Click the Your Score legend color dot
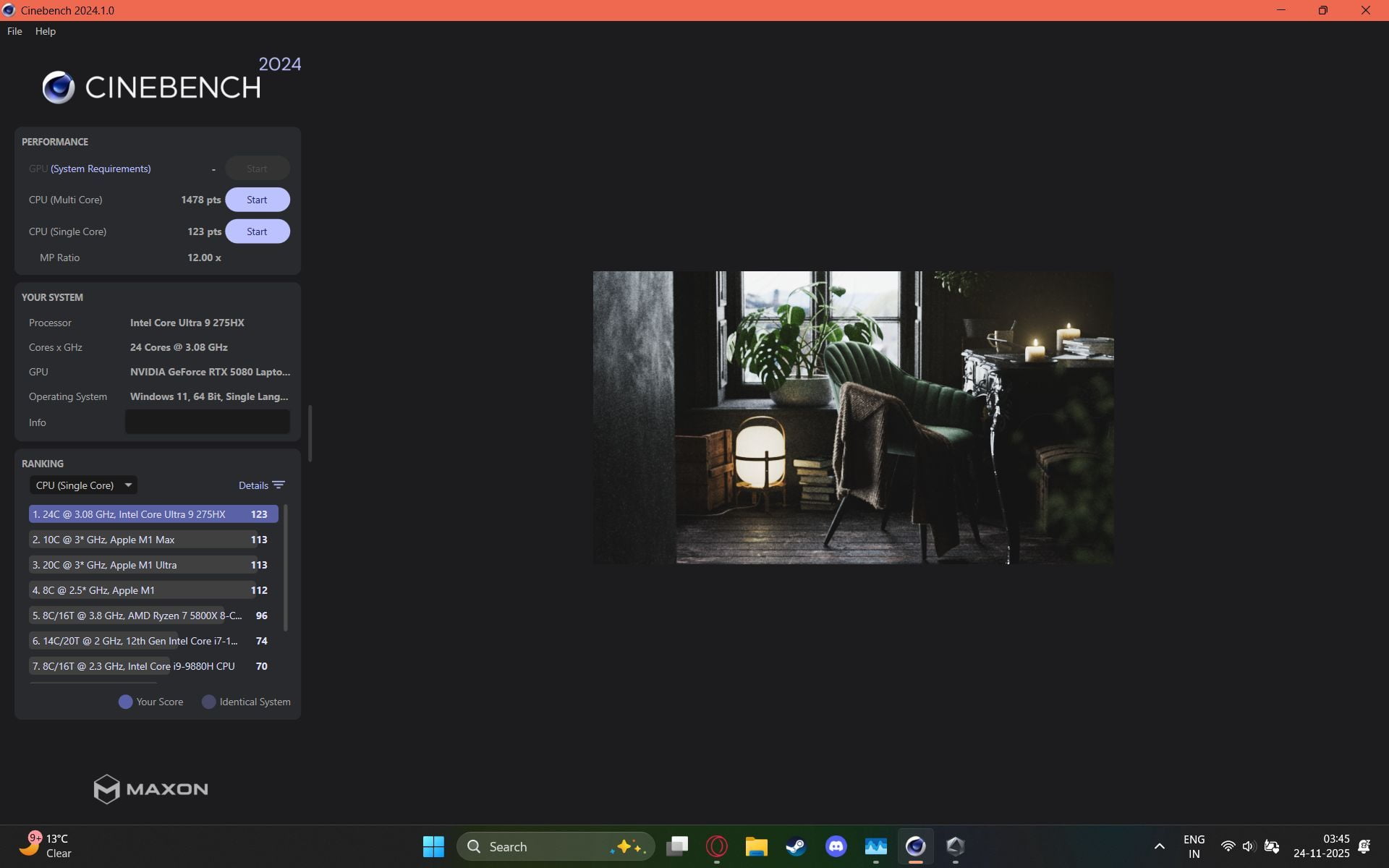 pos(125,702)
